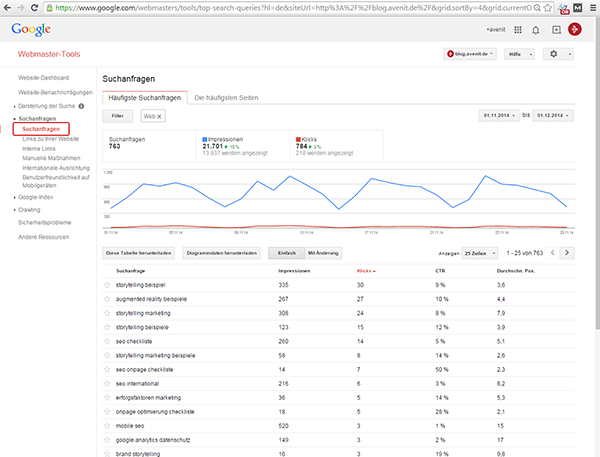
Task: Star the 'storytelling marketing beispiele' query
Action: pos(107,355)
